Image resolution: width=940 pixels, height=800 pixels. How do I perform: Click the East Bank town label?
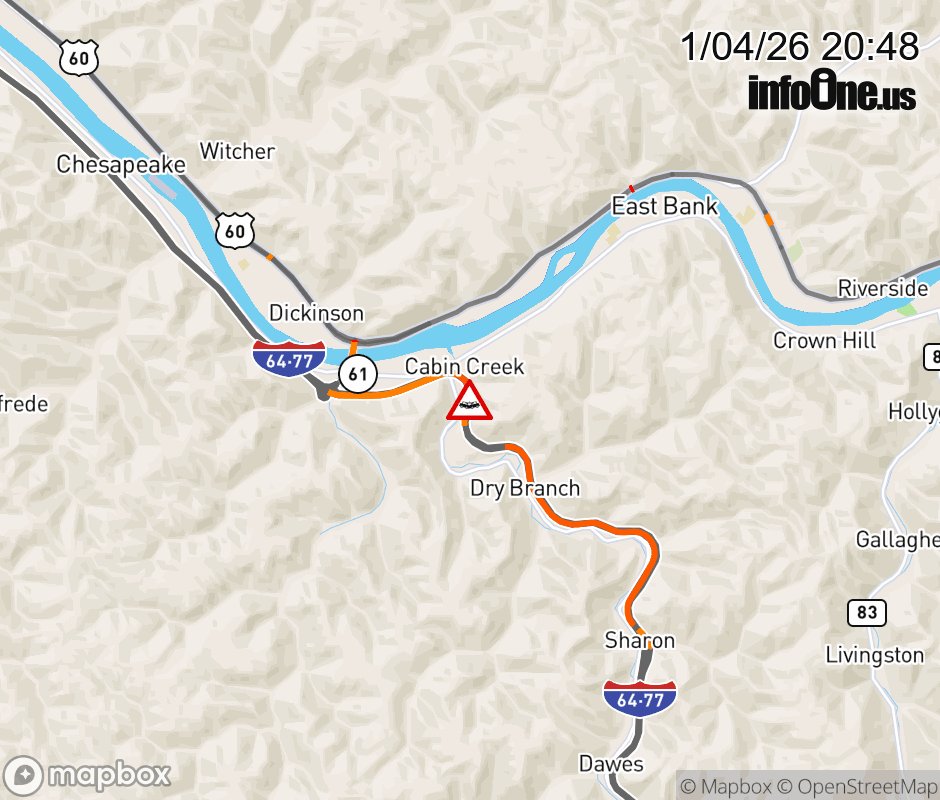tap(664, 206)
